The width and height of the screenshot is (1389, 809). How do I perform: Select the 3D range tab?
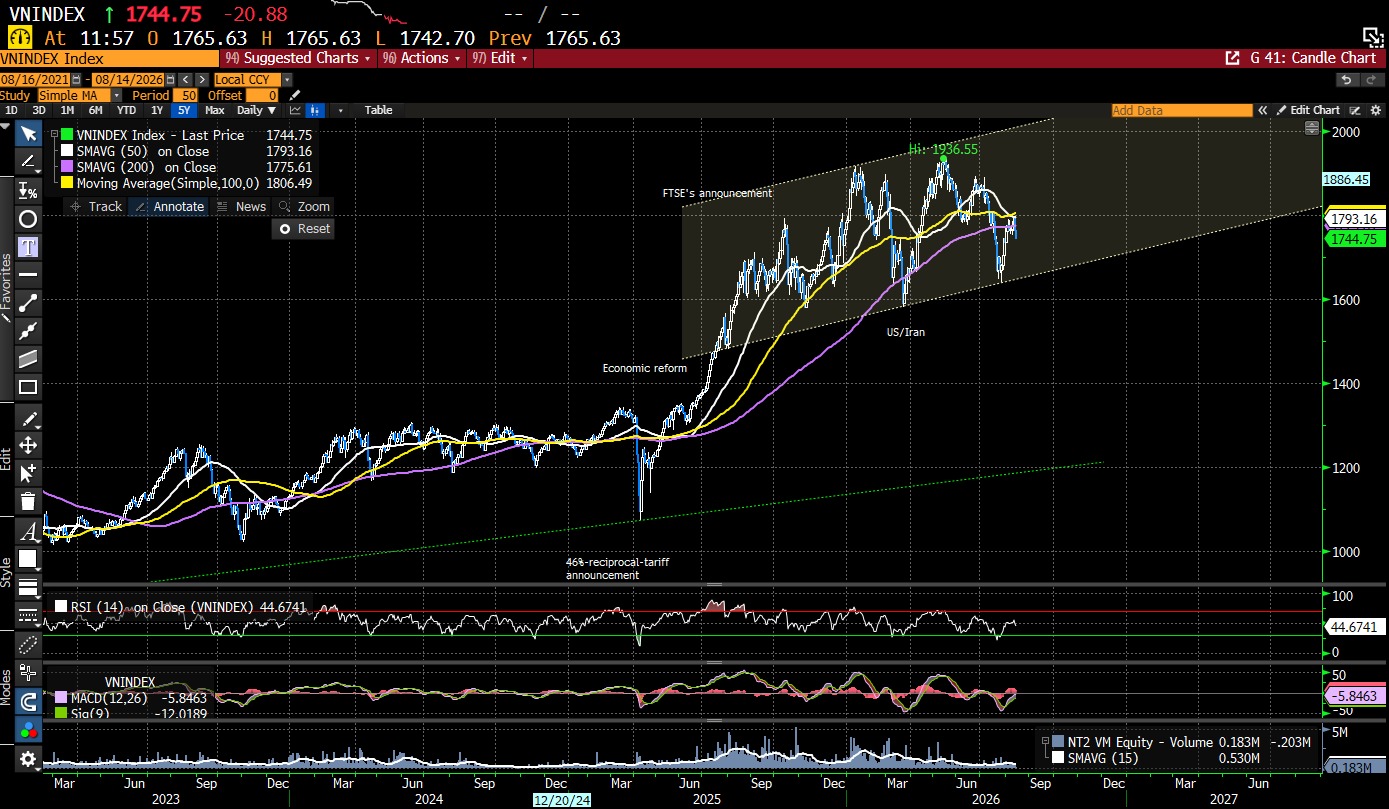[x=39, y=110]
